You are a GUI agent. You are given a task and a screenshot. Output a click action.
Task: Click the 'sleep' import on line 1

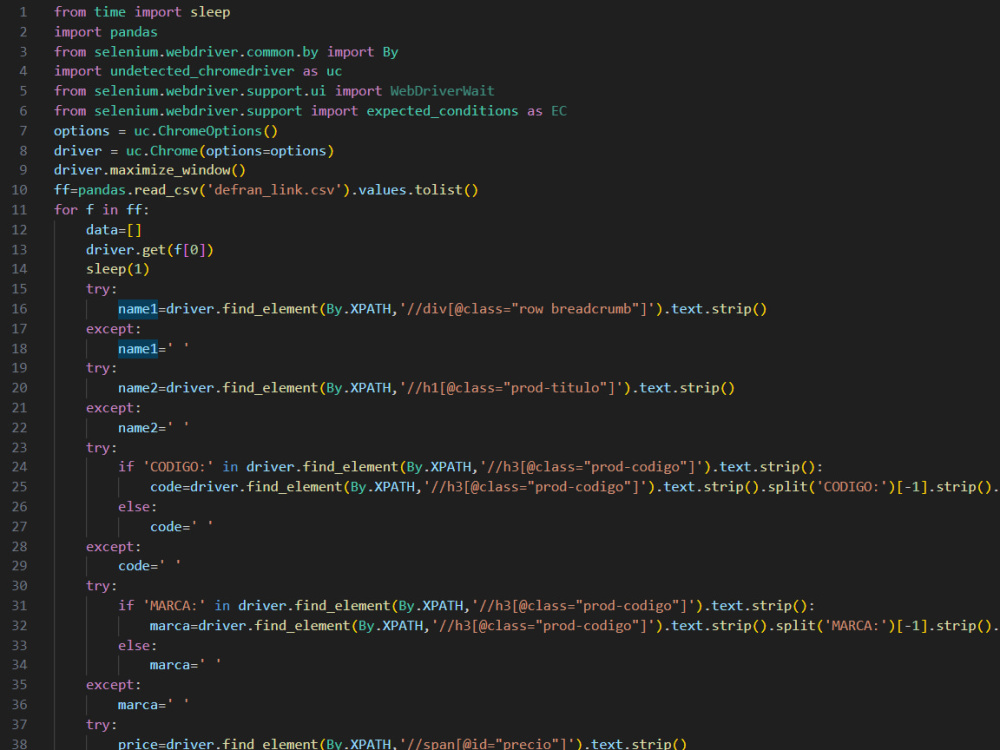coord(210,12)
